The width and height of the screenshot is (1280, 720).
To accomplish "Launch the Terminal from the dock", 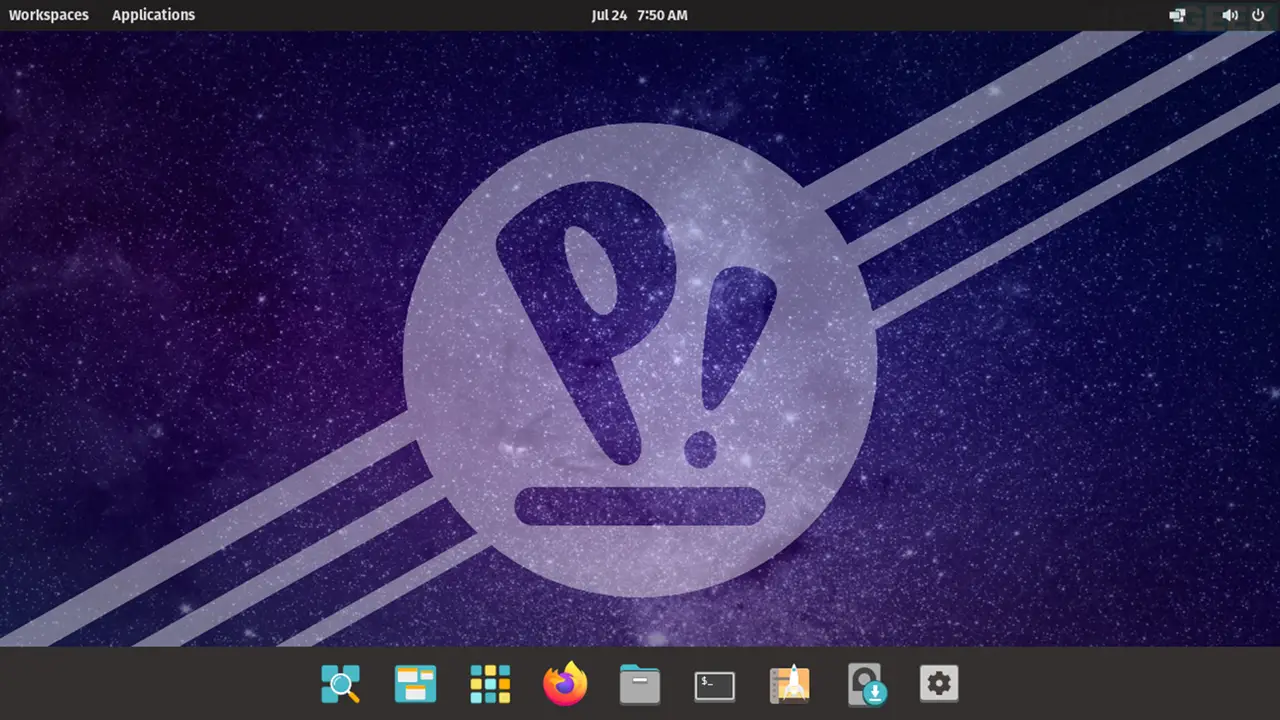I will 715,686.
